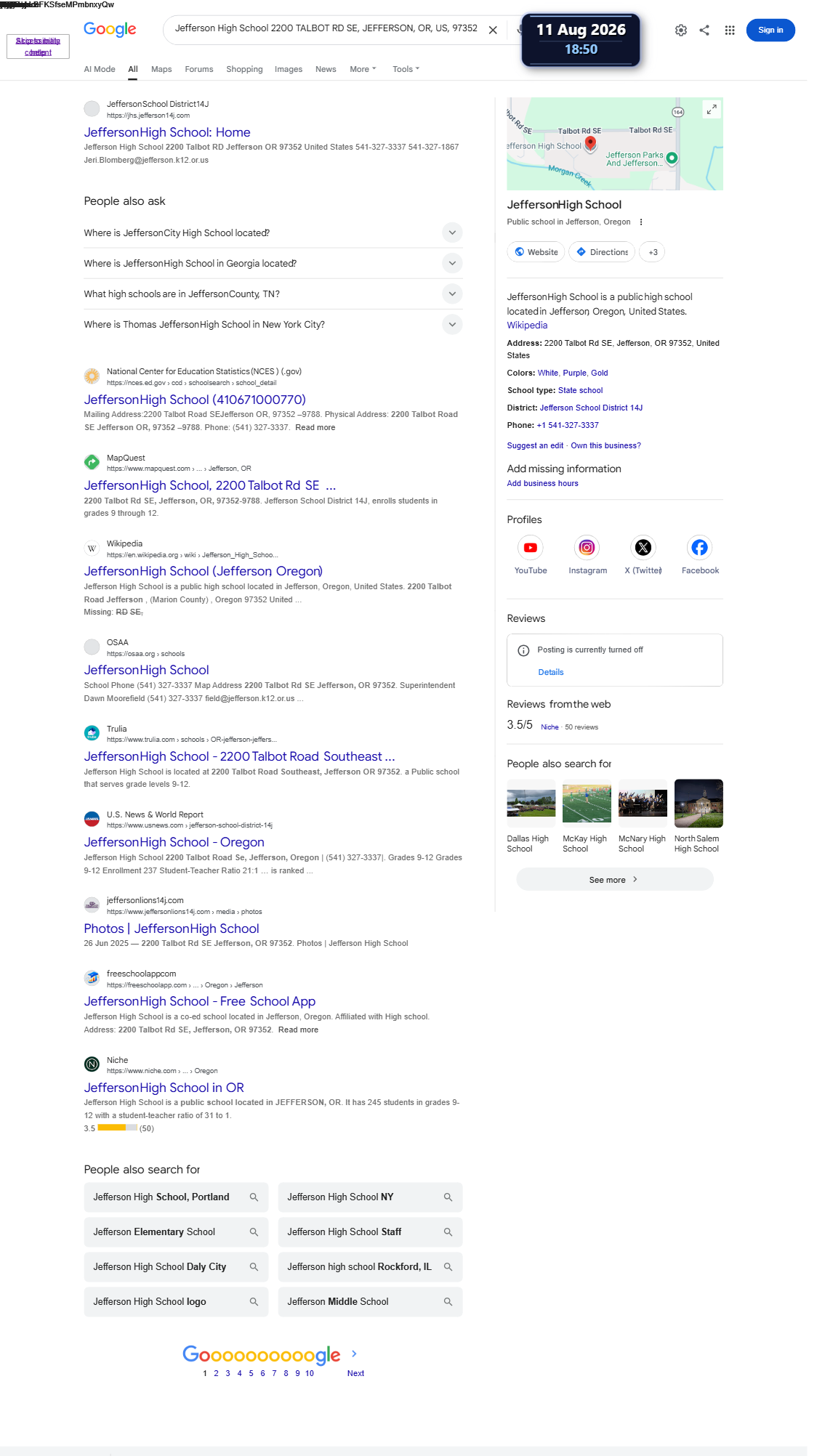Switch to the Shopping tab
Viewport: 817px width, 1456px height.
pyautogui.click(x=244, y=69)
